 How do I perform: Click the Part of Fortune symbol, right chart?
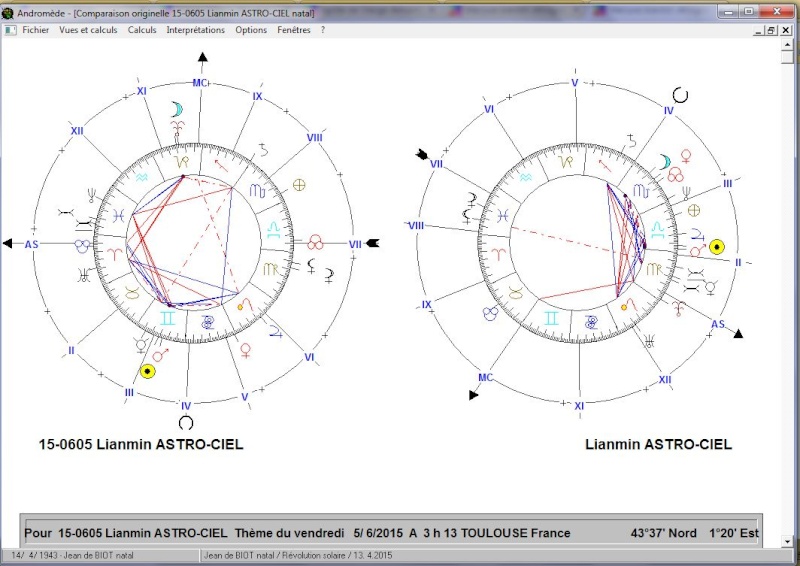pyautogui.click(x=694, y=210)
